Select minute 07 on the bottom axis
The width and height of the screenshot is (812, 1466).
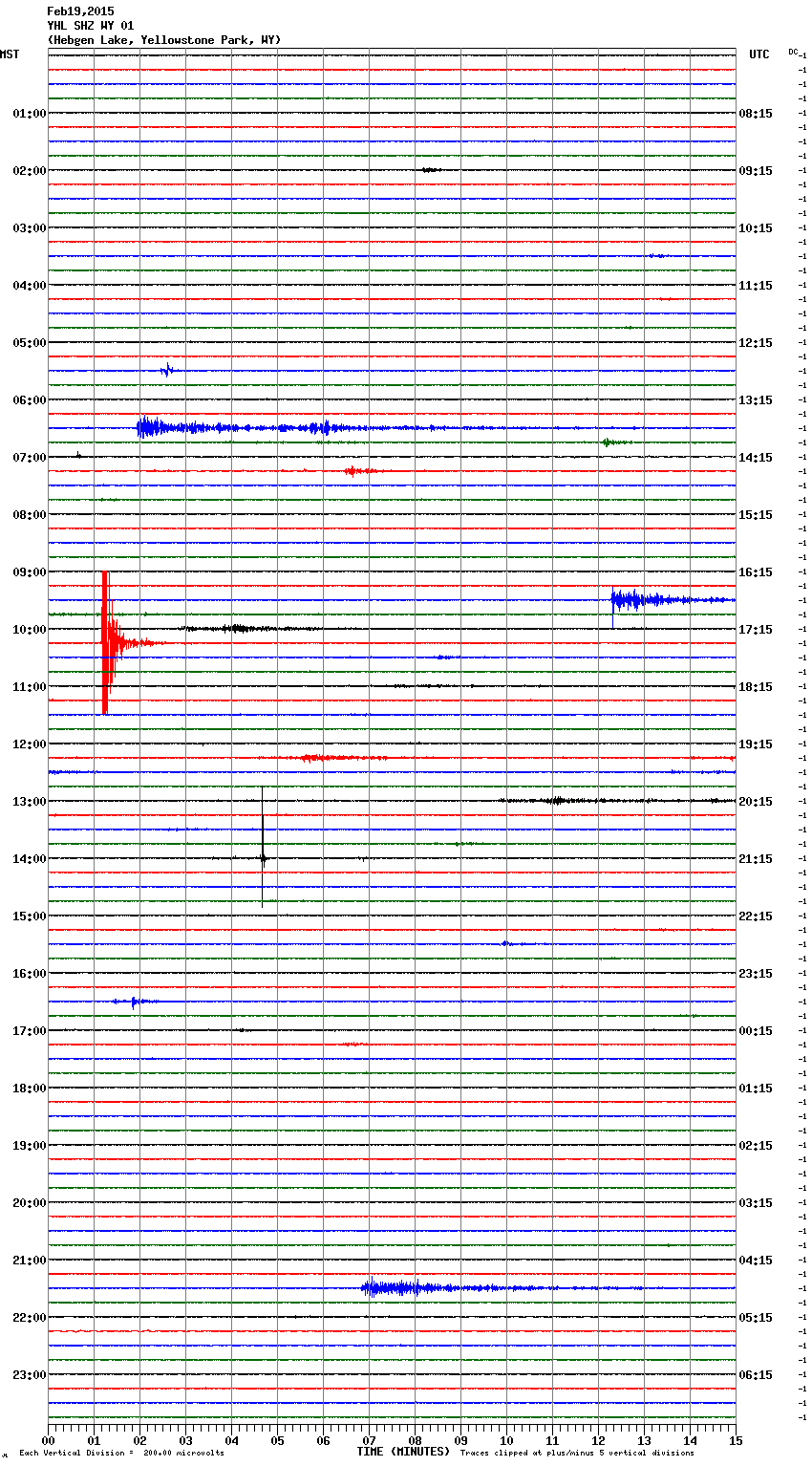pyautogui.click(x=369, y=1440)
